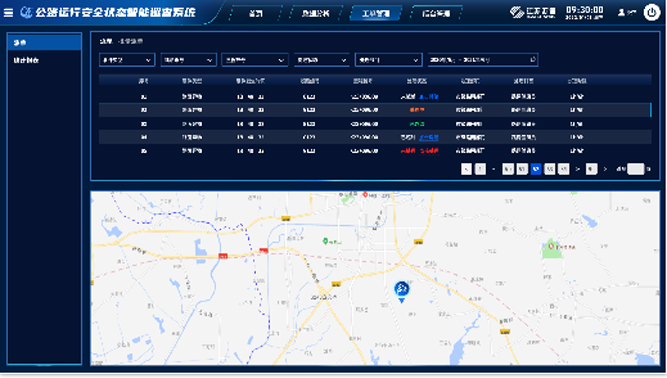
Task: Open the hamburger menu beside the system title
Action: pyautogui.click(x=8, y=13)
